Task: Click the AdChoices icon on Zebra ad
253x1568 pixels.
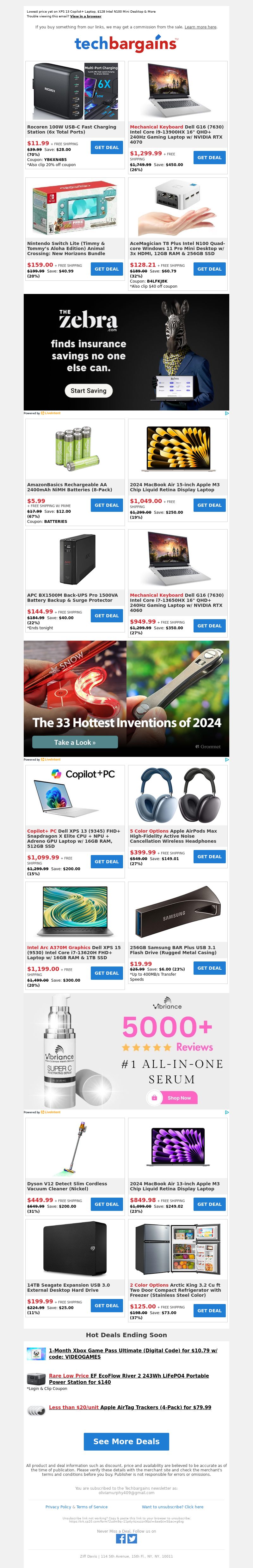Action: click(227, 413)
